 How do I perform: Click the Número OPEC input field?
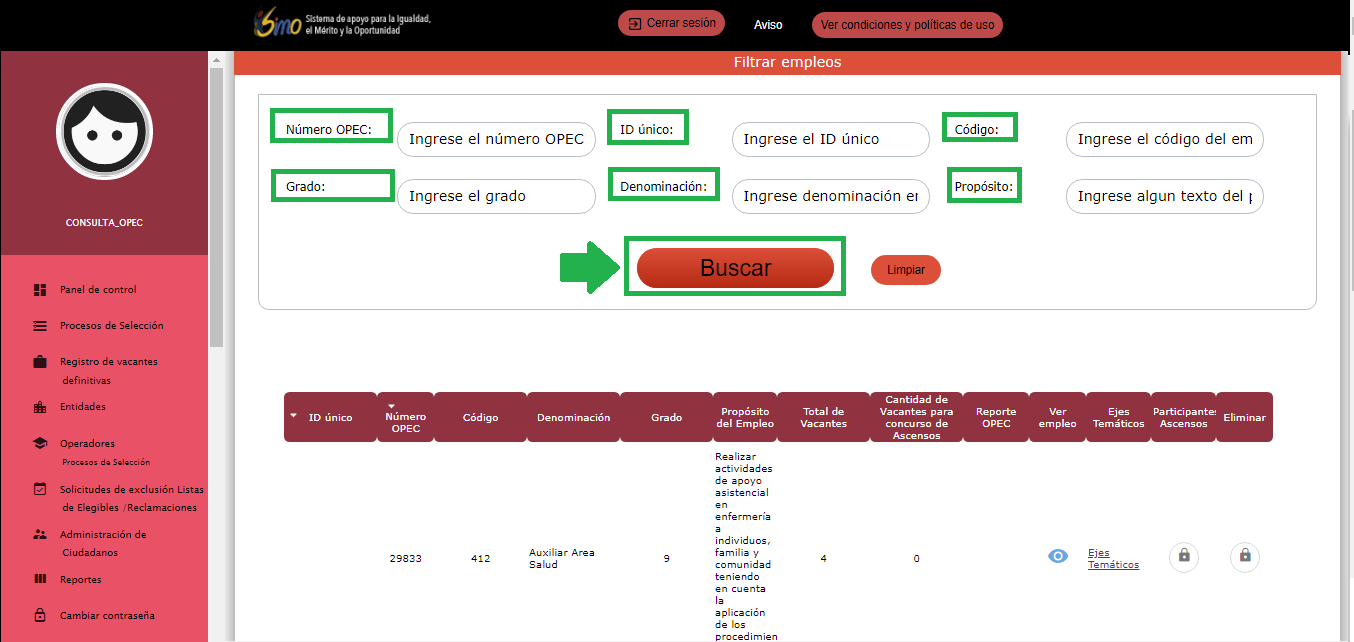(x=497, y=140)
